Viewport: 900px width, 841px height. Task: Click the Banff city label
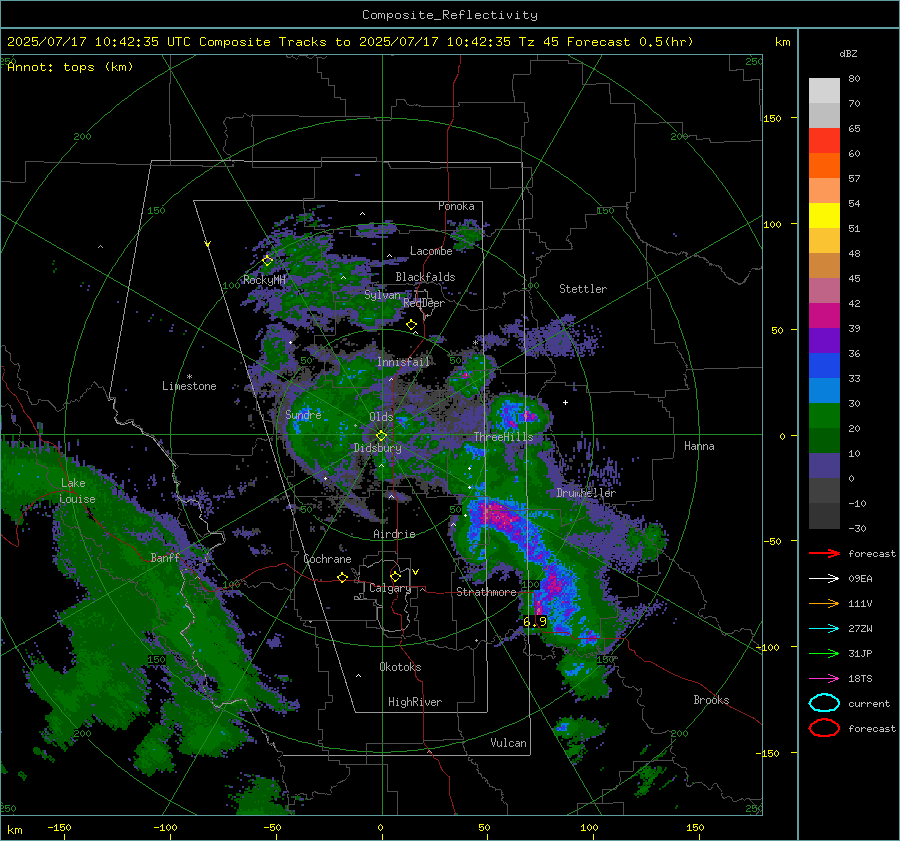[165, 557]
